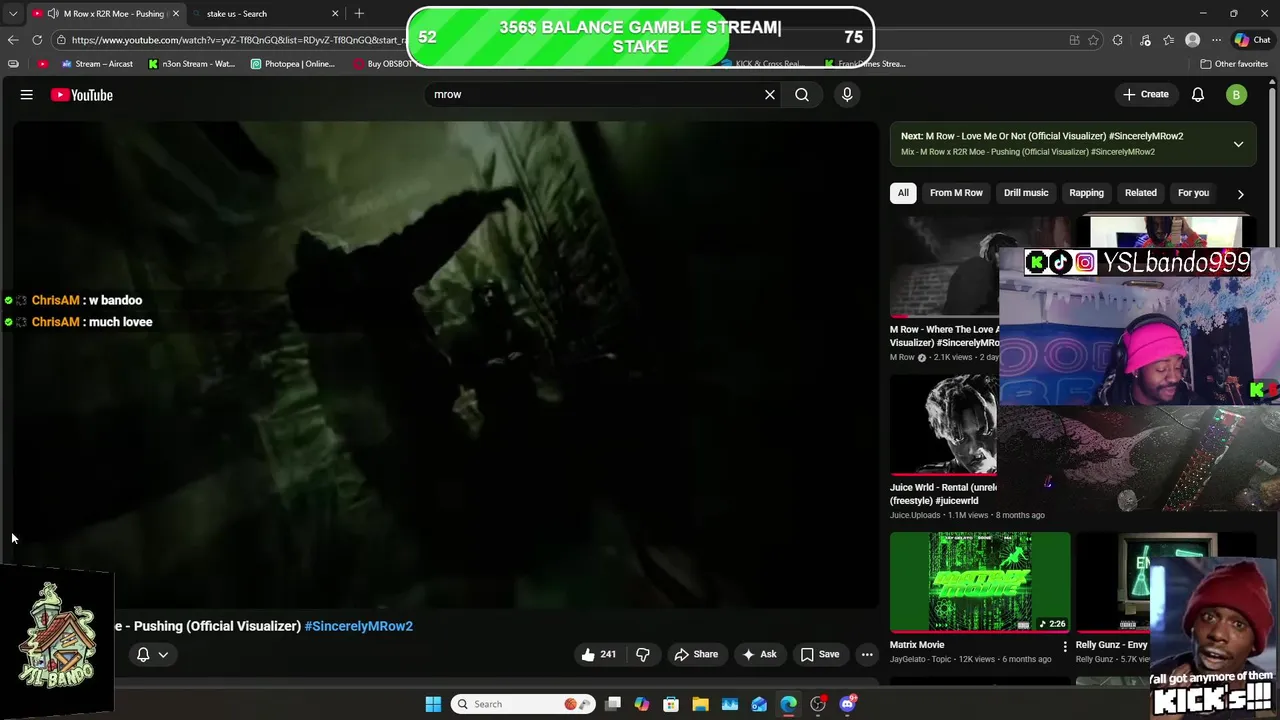
Task: Open a new browser tab
Action: pos(359,14)
